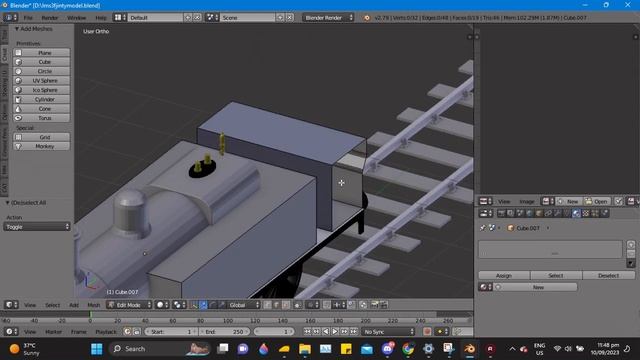Switch to edge select mode

[276, 305]
